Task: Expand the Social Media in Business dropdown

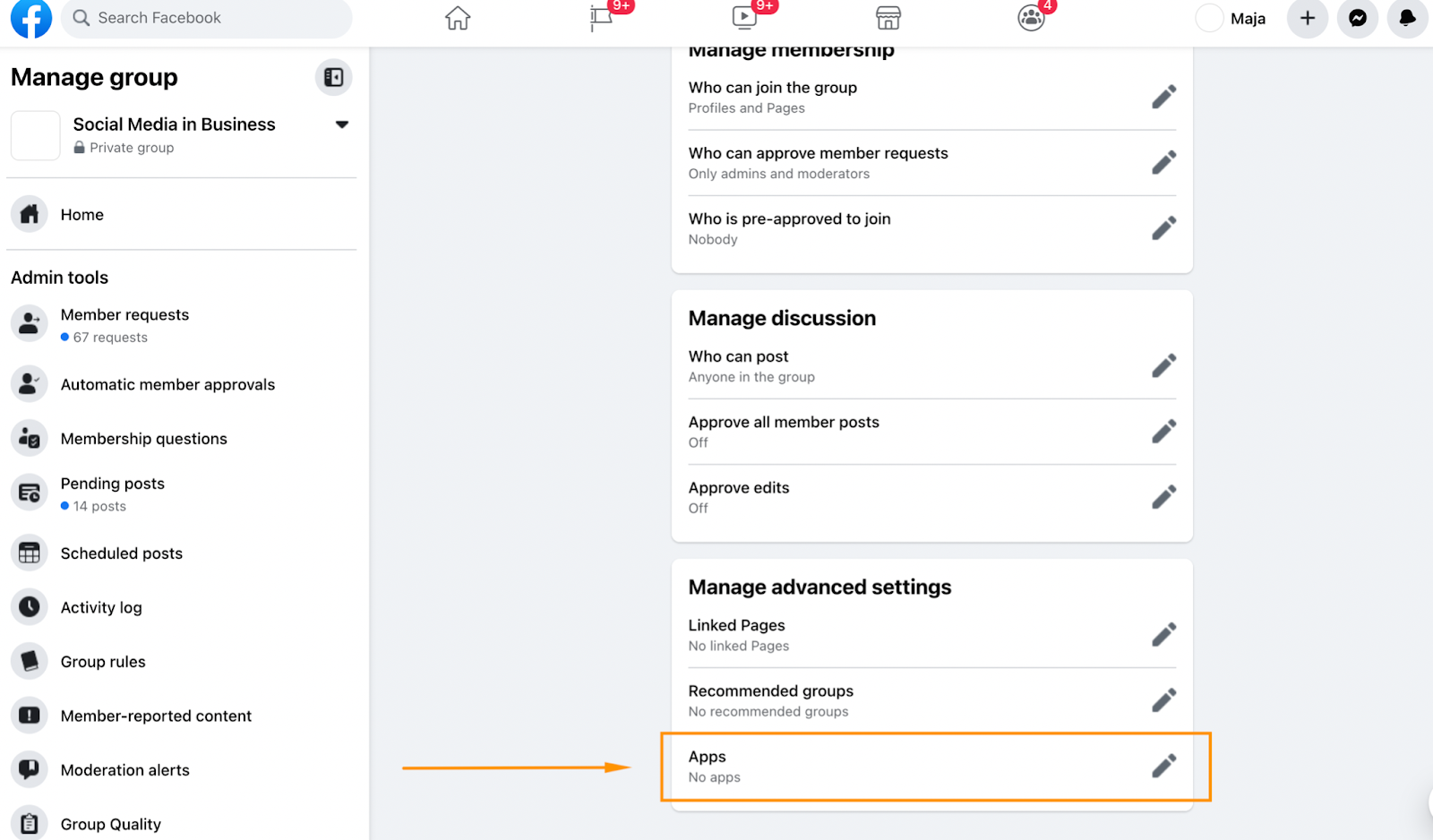Action: [x=341, y=124]
